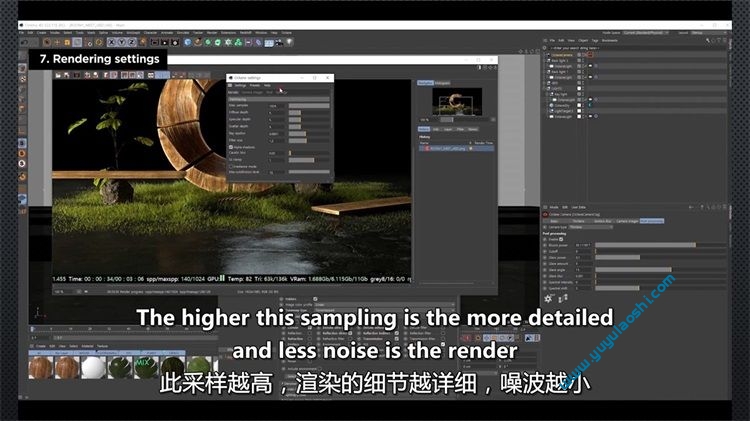Collapse the Key light object tree
This screenshot has height=421, width=750.
[548, 94]
